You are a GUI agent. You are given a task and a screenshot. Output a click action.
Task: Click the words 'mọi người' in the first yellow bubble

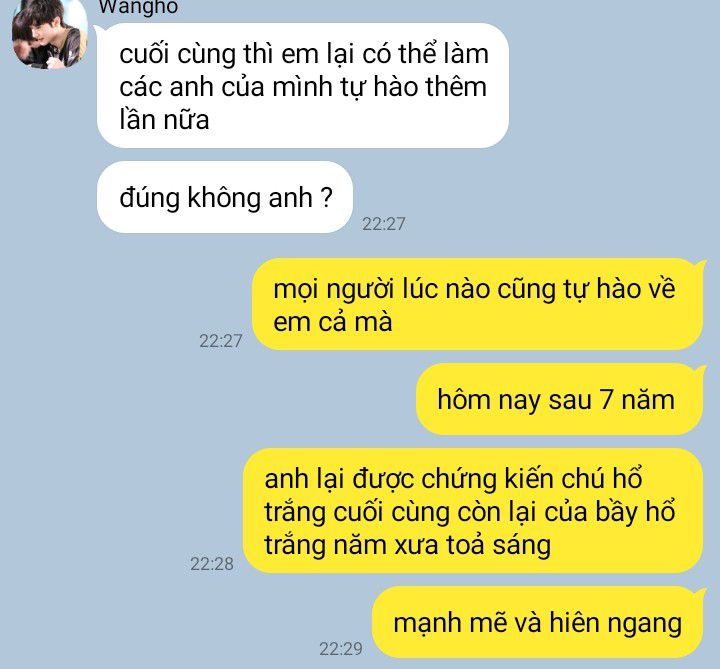[334, 290]
